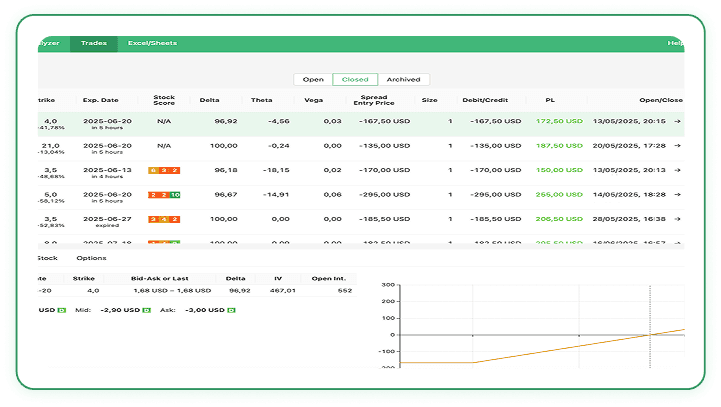The height and width of the screenshot is (407, 721).
Task: Click arrow icon on 13/05/2025, 20:13 row
Action: [x=677, y=170]
